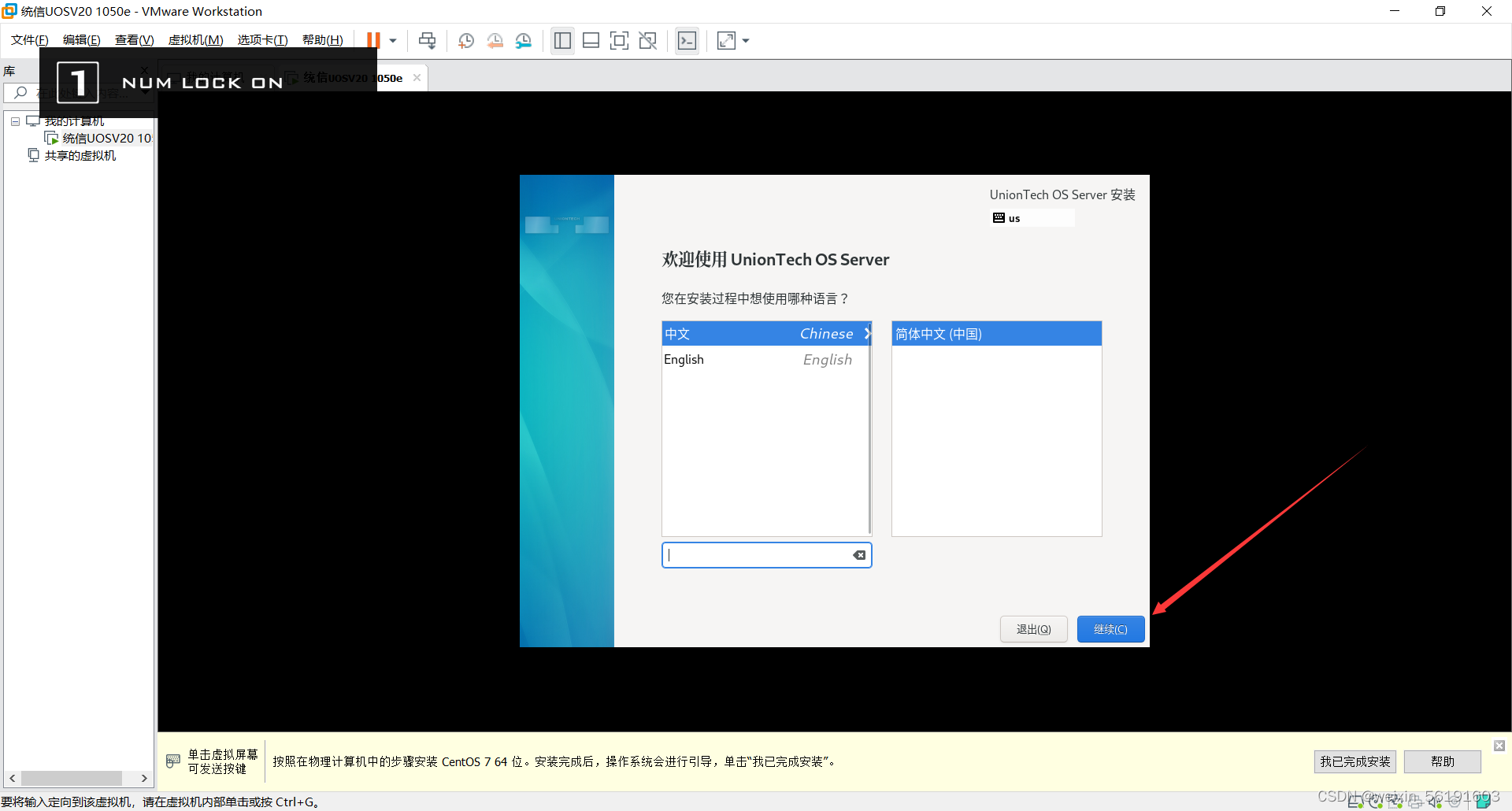Clear the language search field

point(859,555)
